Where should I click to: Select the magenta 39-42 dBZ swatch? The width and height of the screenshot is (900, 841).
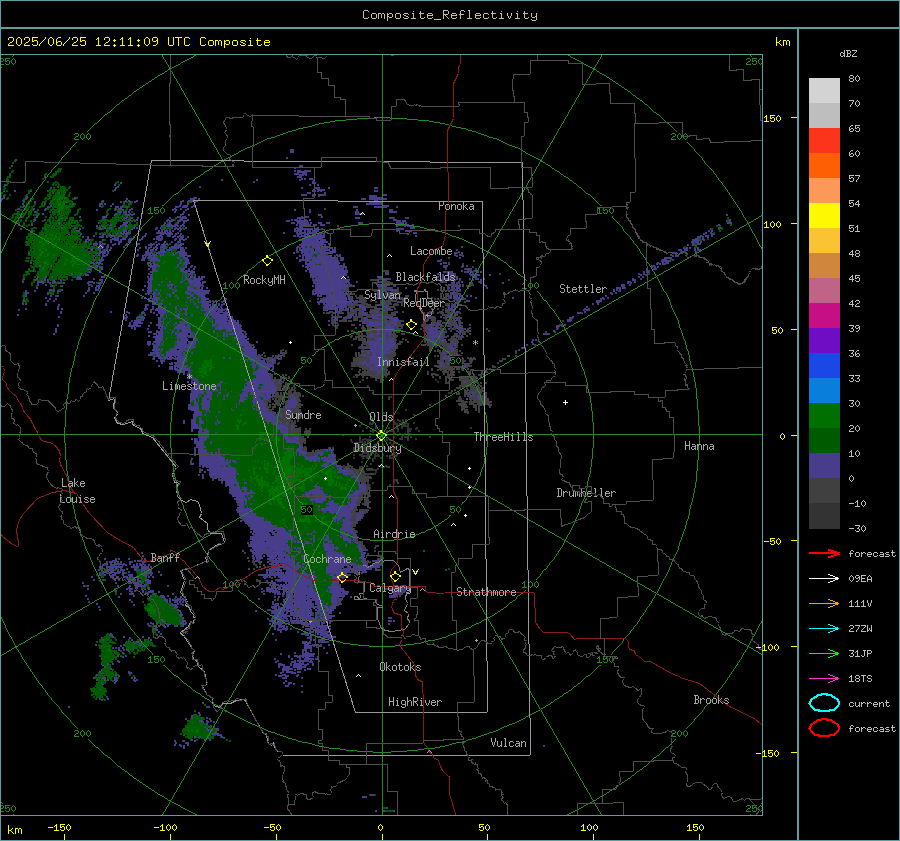824,316
